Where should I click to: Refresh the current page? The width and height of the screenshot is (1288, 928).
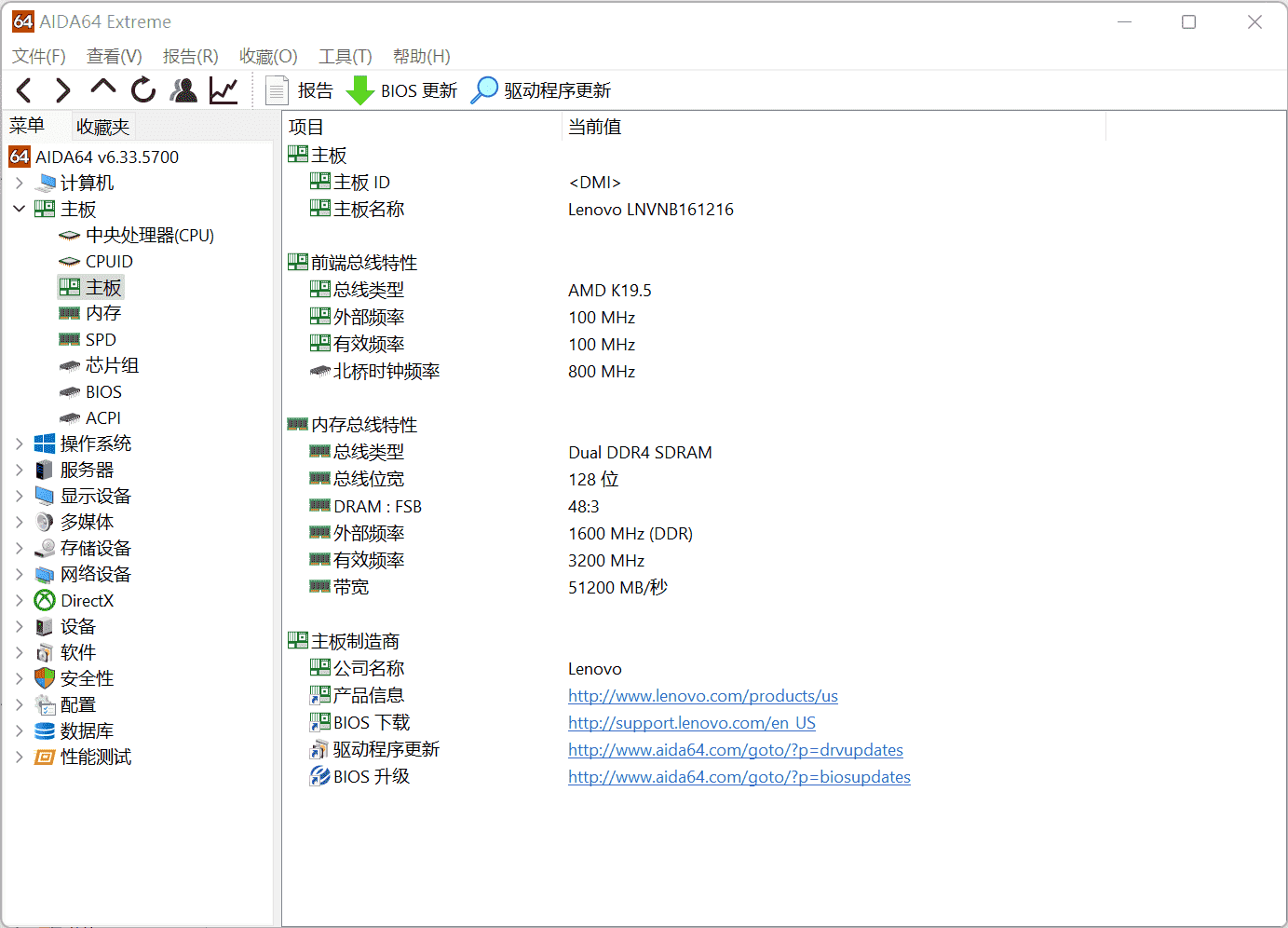point(143,90)
